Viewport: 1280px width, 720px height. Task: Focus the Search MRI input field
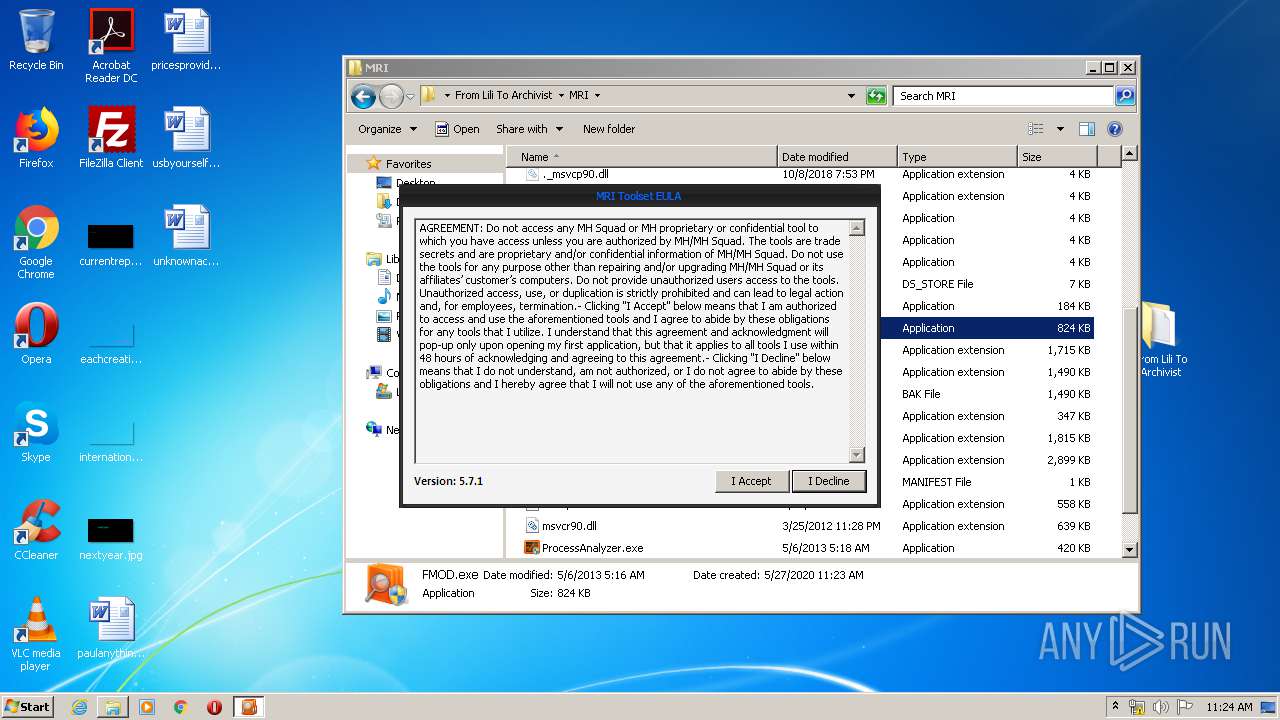(x=1003, y=96)
